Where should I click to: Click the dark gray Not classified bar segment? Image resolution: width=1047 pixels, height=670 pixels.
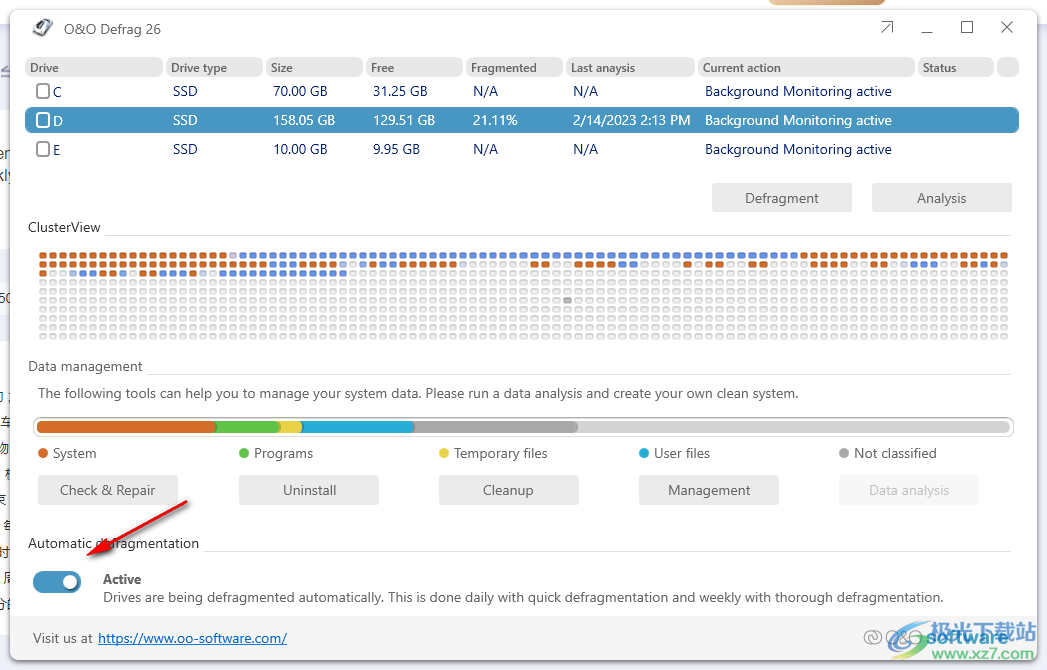coord(496,427)
